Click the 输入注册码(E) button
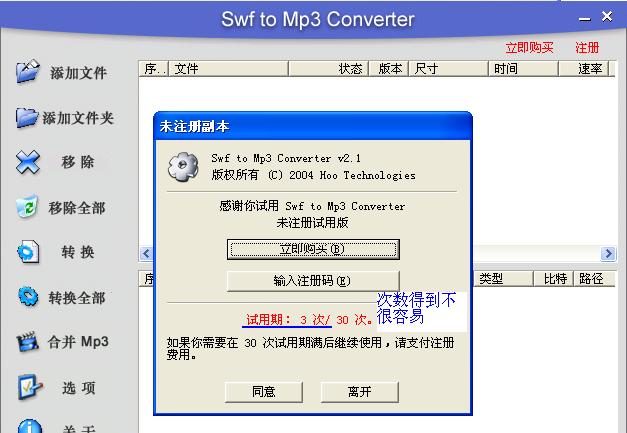627x433 pixels. 313,281
